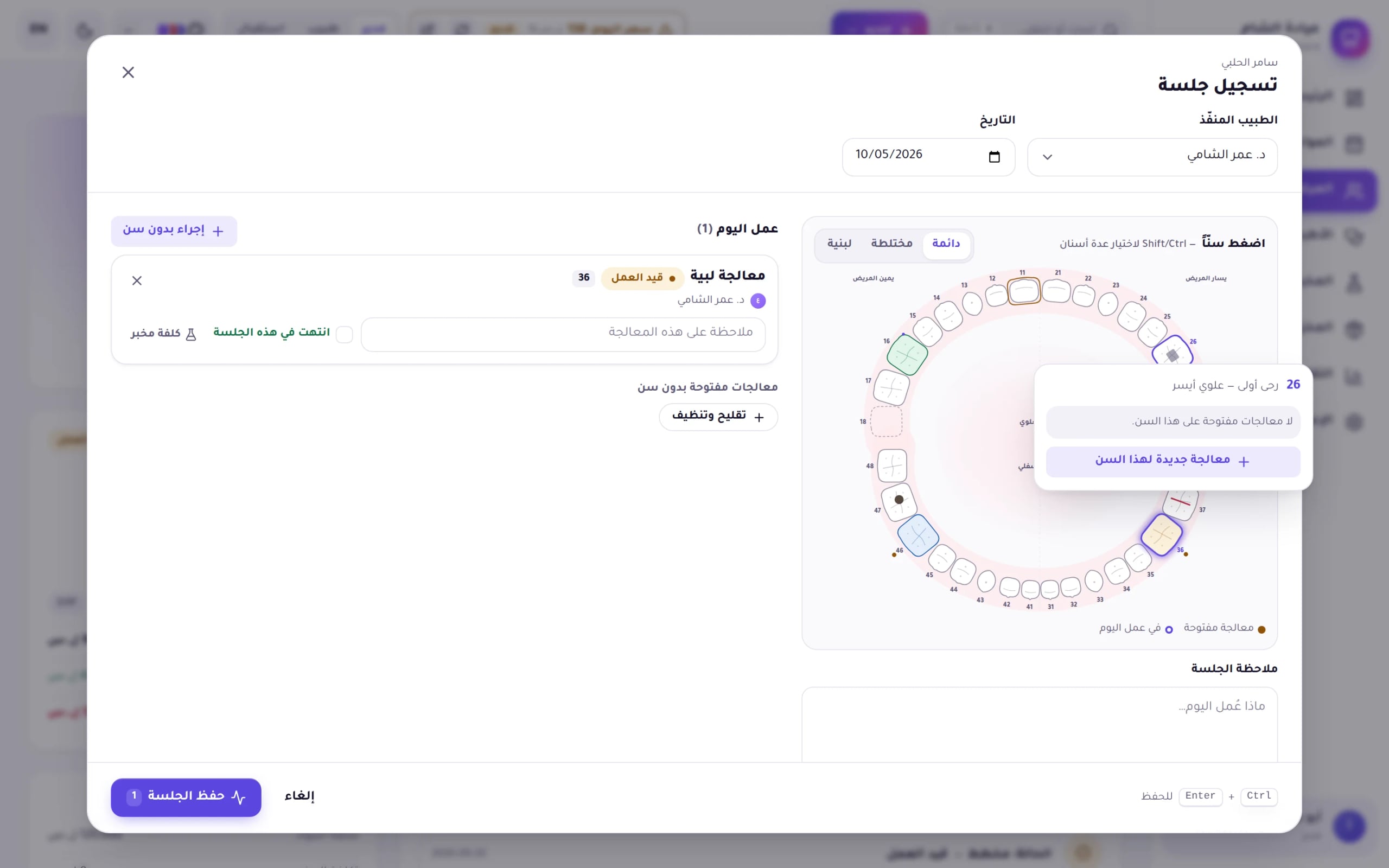
Task: Click 'معالجة جديدة لهذا السن' button
Action: [1173, 462]
